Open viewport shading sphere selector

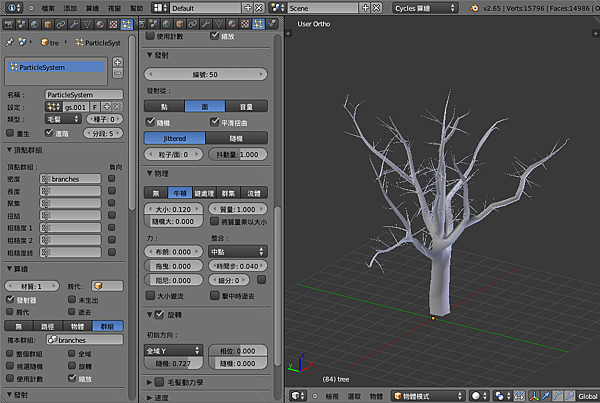[x=479, y=396]
